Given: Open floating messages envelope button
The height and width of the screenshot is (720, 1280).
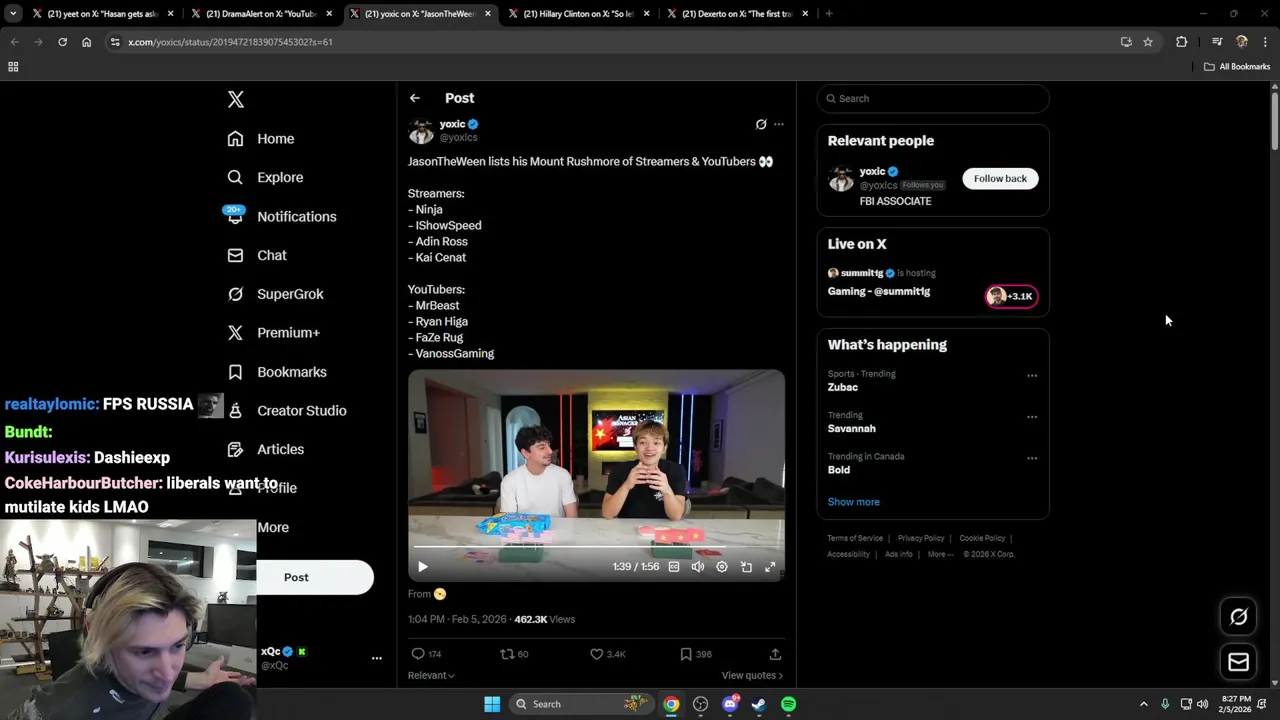Looking at the screenshot, I should [x=1238, y=662].
